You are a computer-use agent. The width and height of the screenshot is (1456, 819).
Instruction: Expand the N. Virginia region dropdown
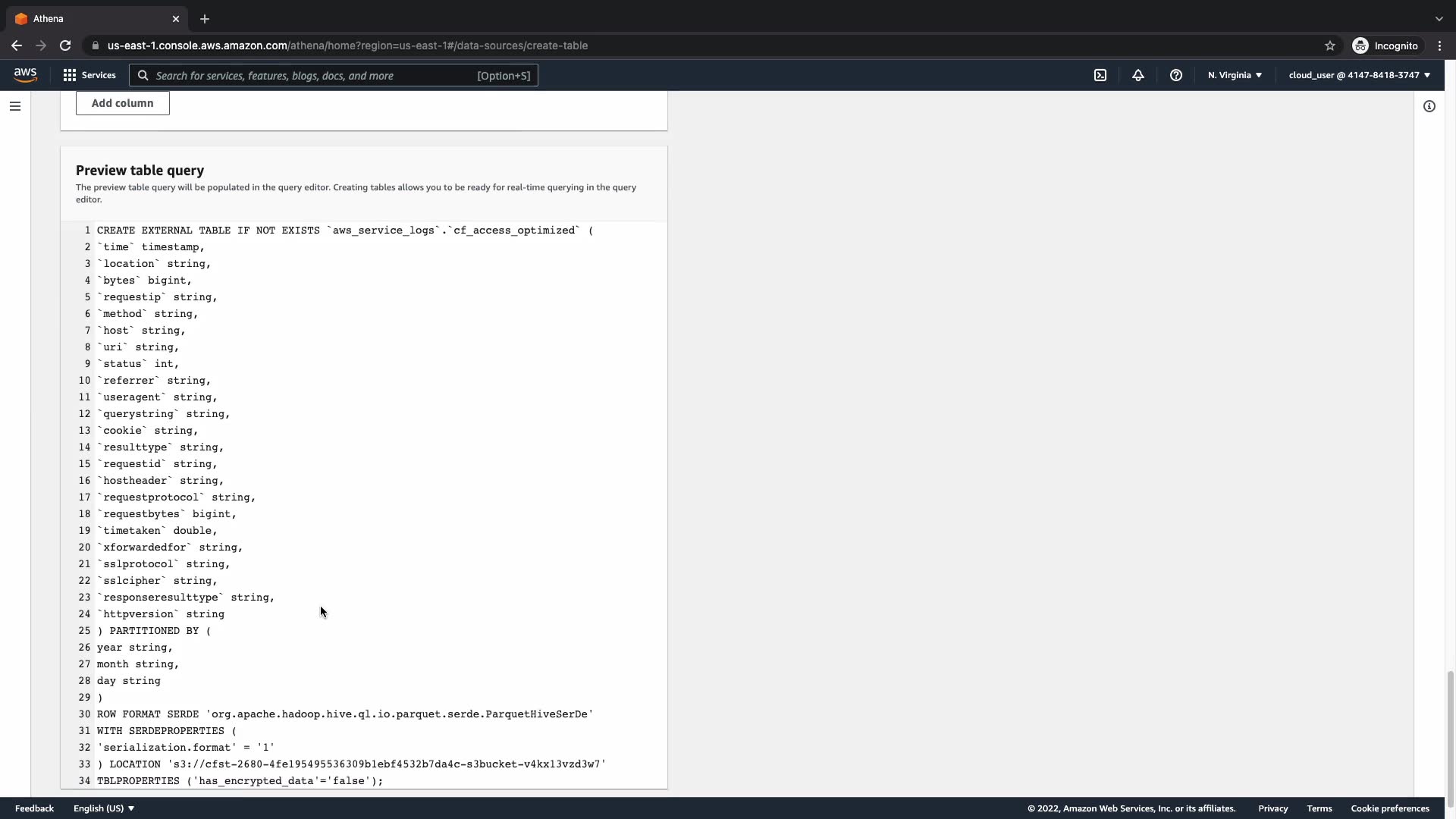click(1235, 75)
